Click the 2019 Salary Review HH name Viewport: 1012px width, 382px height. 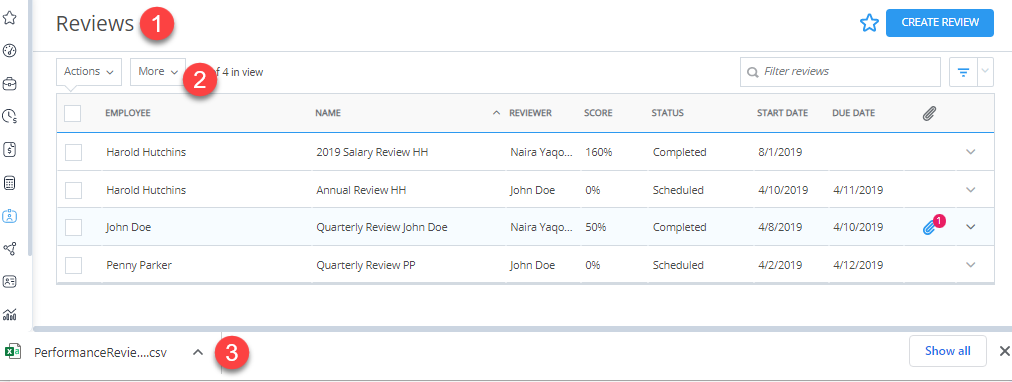click(372, 152)
